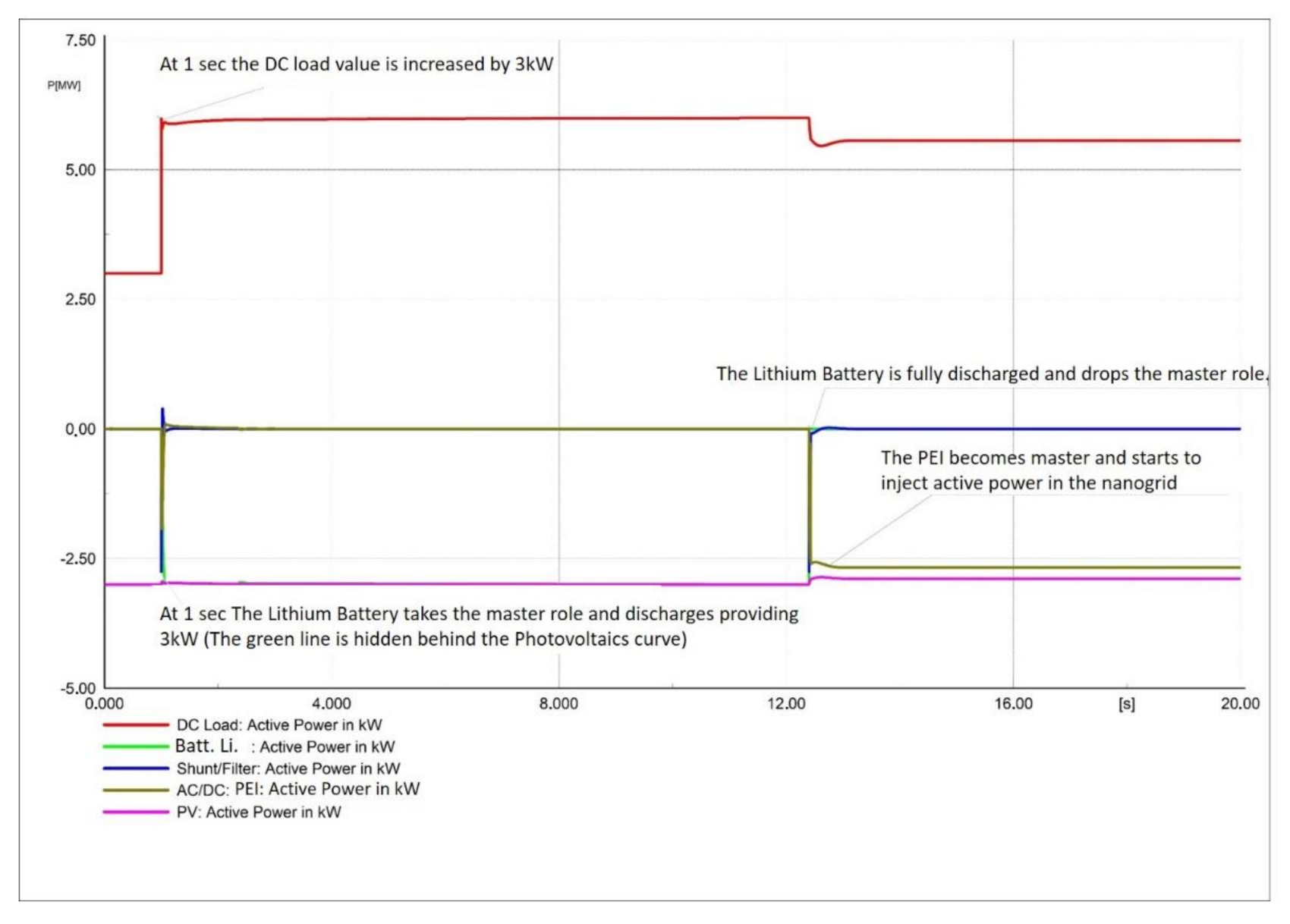Select the 'Shunt/Filter: Active Power in kW' label
The image size is (1290, 924).
coord(288,768)
